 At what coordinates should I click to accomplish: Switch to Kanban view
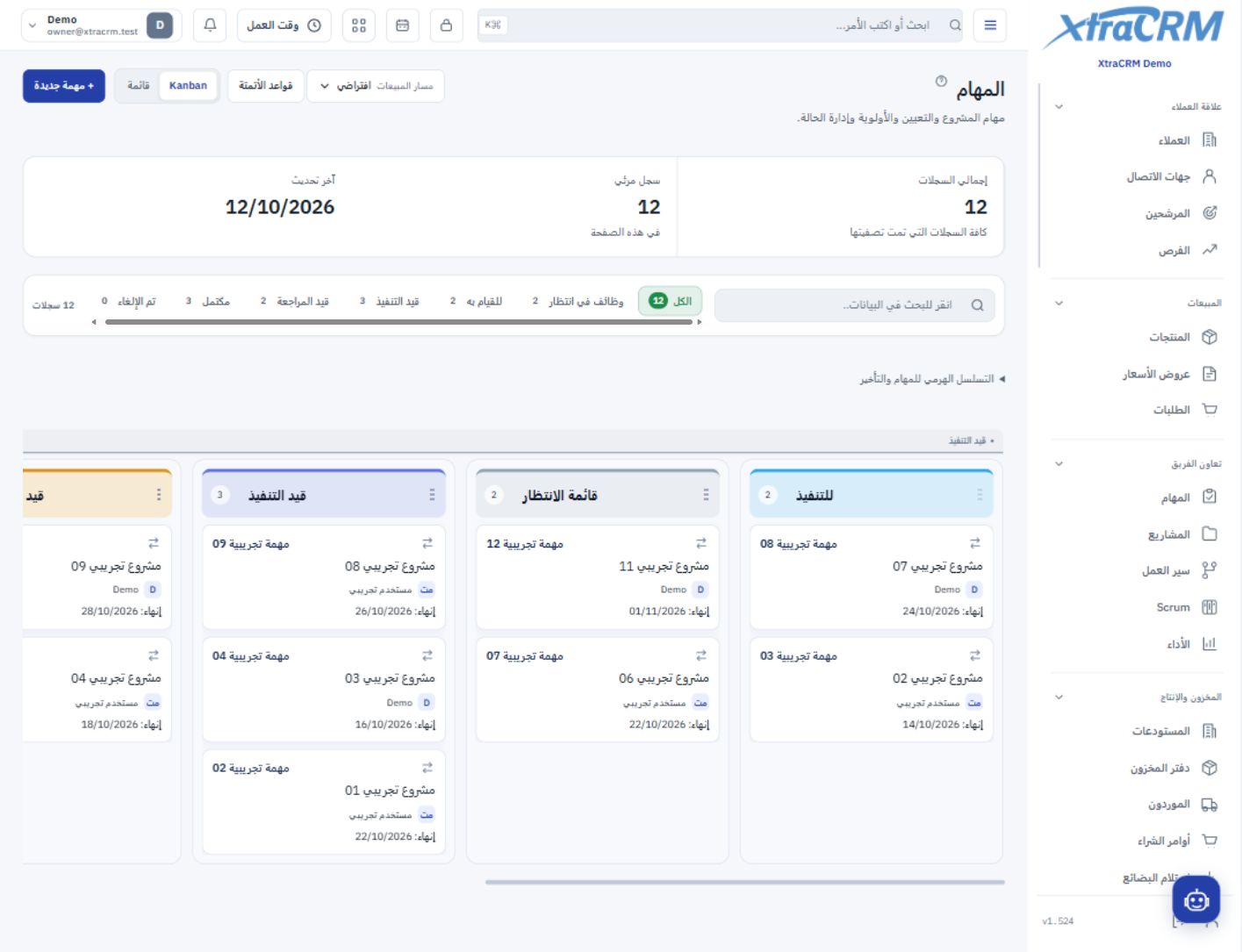[188, 86]
